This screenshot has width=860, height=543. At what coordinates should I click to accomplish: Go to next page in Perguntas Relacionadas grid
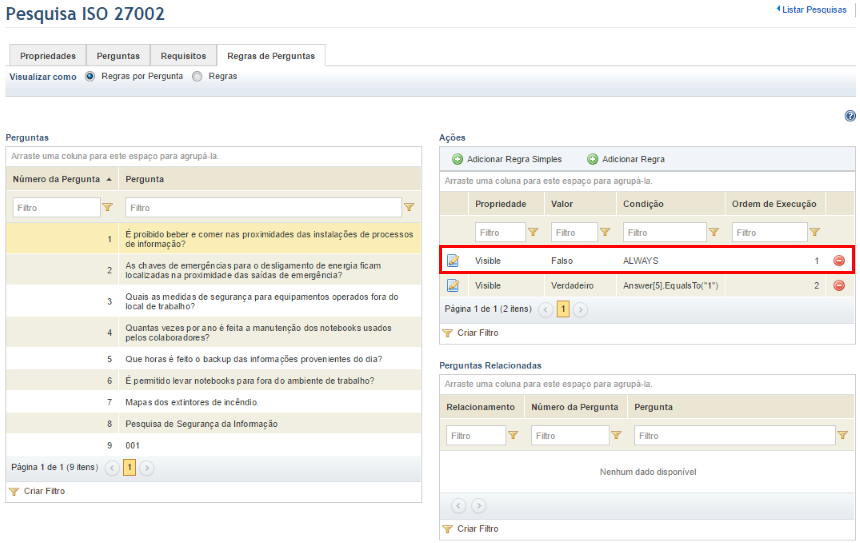(478, 505)
